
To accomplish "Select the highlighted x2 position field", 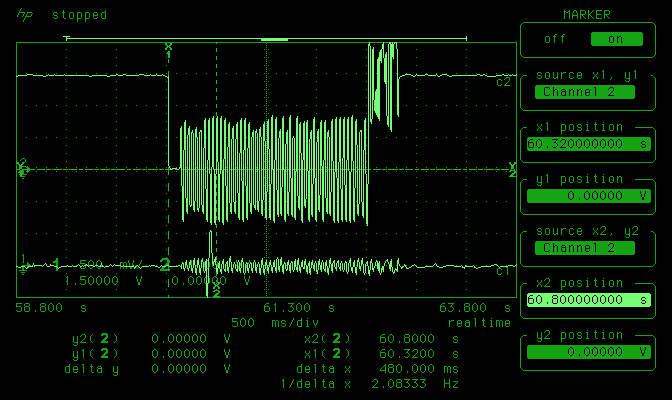I will click(587, 300).
